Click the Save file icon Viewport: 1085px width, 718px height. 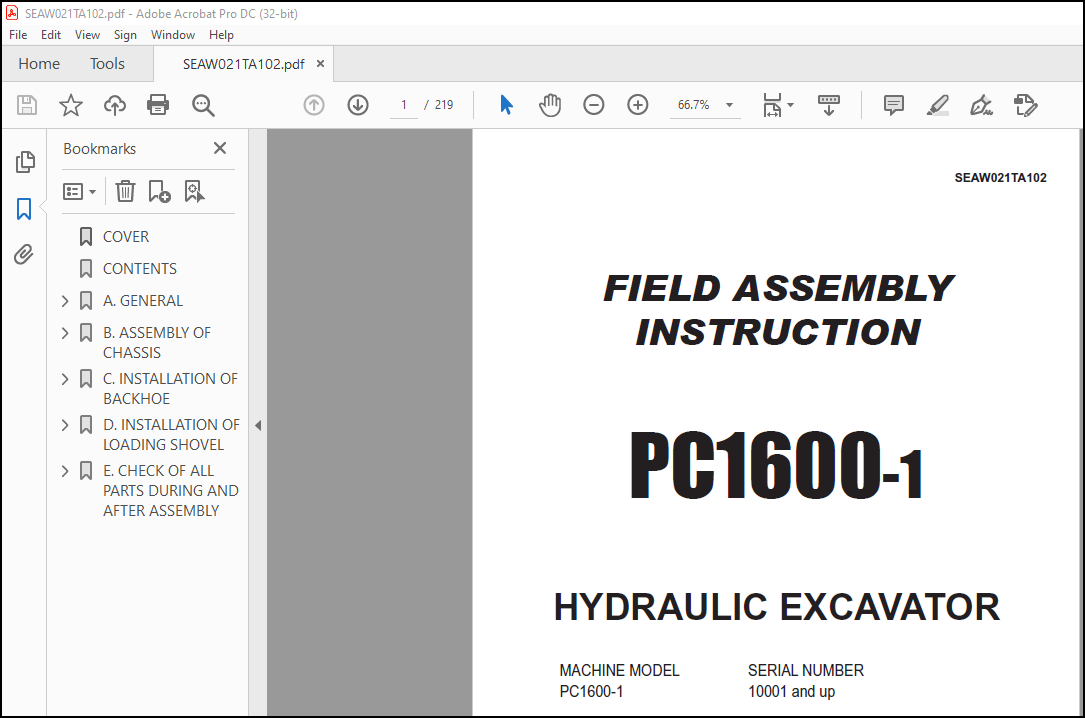click(27, 105)
